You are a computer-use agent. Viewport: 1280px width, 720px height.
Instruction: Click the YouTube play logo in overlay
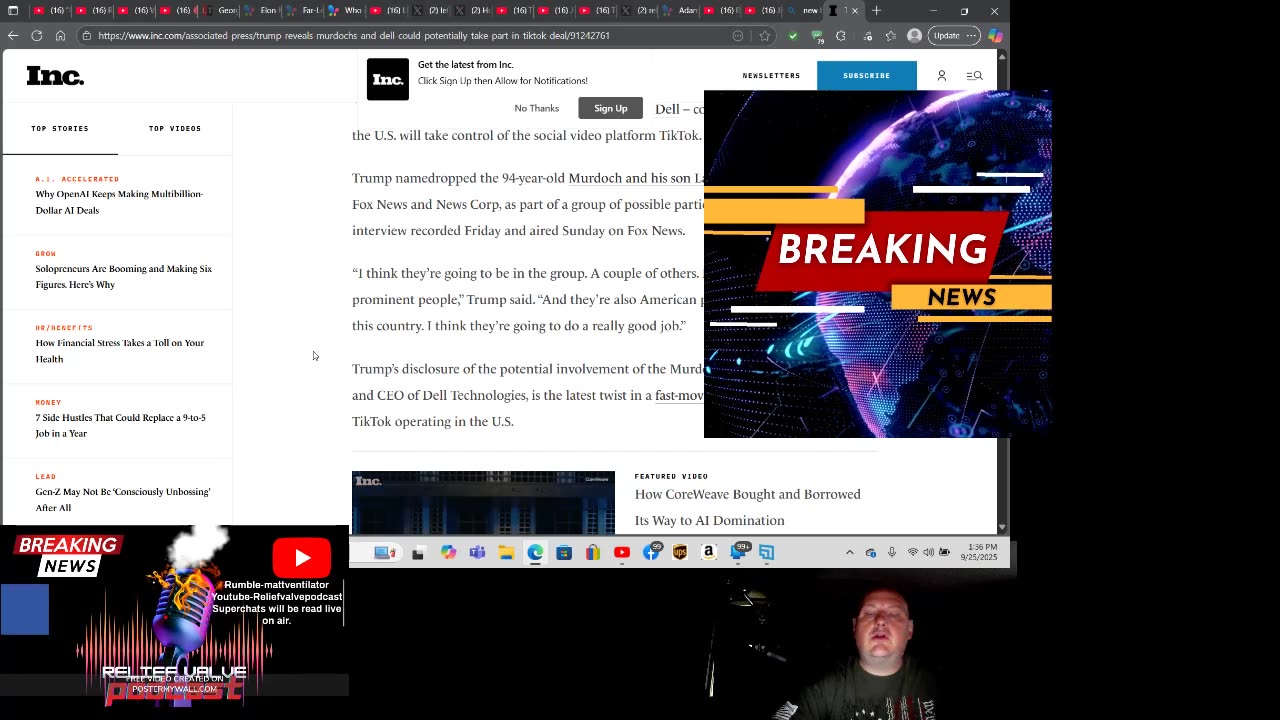click(x=302, y=558)
